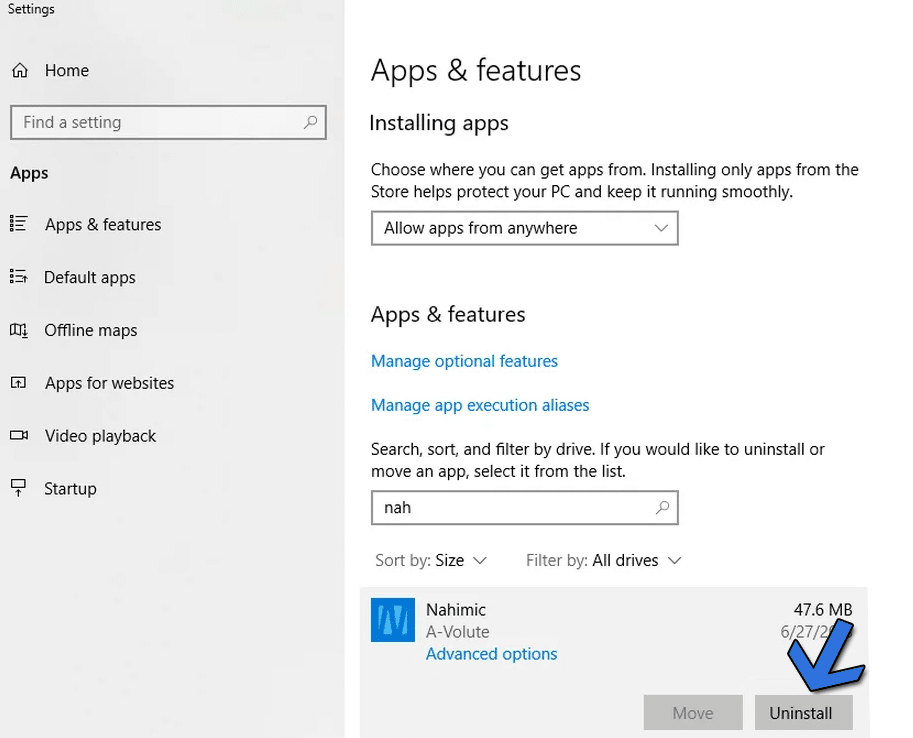Click the Apps for websites icon
The height and width of the screenshot is (738, 913).
(x=18, y=383)
